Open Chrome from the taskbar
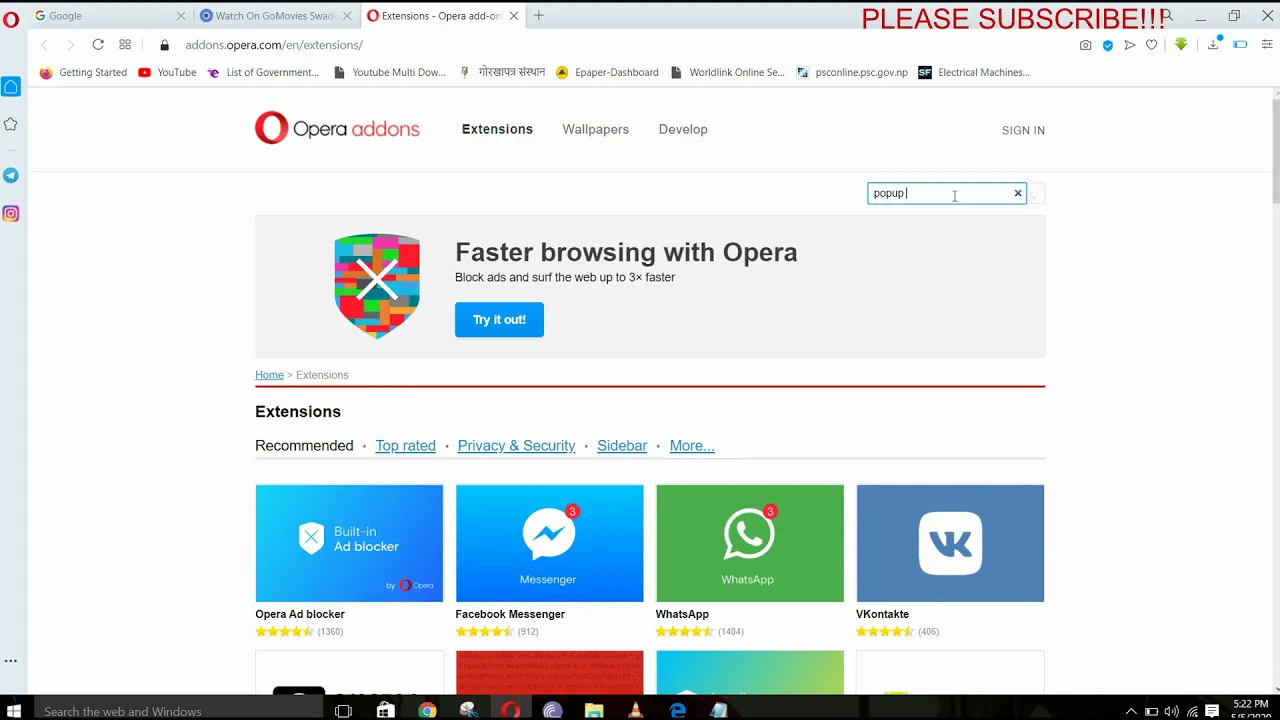Viewport: 1280px width, 720px height. pos(427,711)
